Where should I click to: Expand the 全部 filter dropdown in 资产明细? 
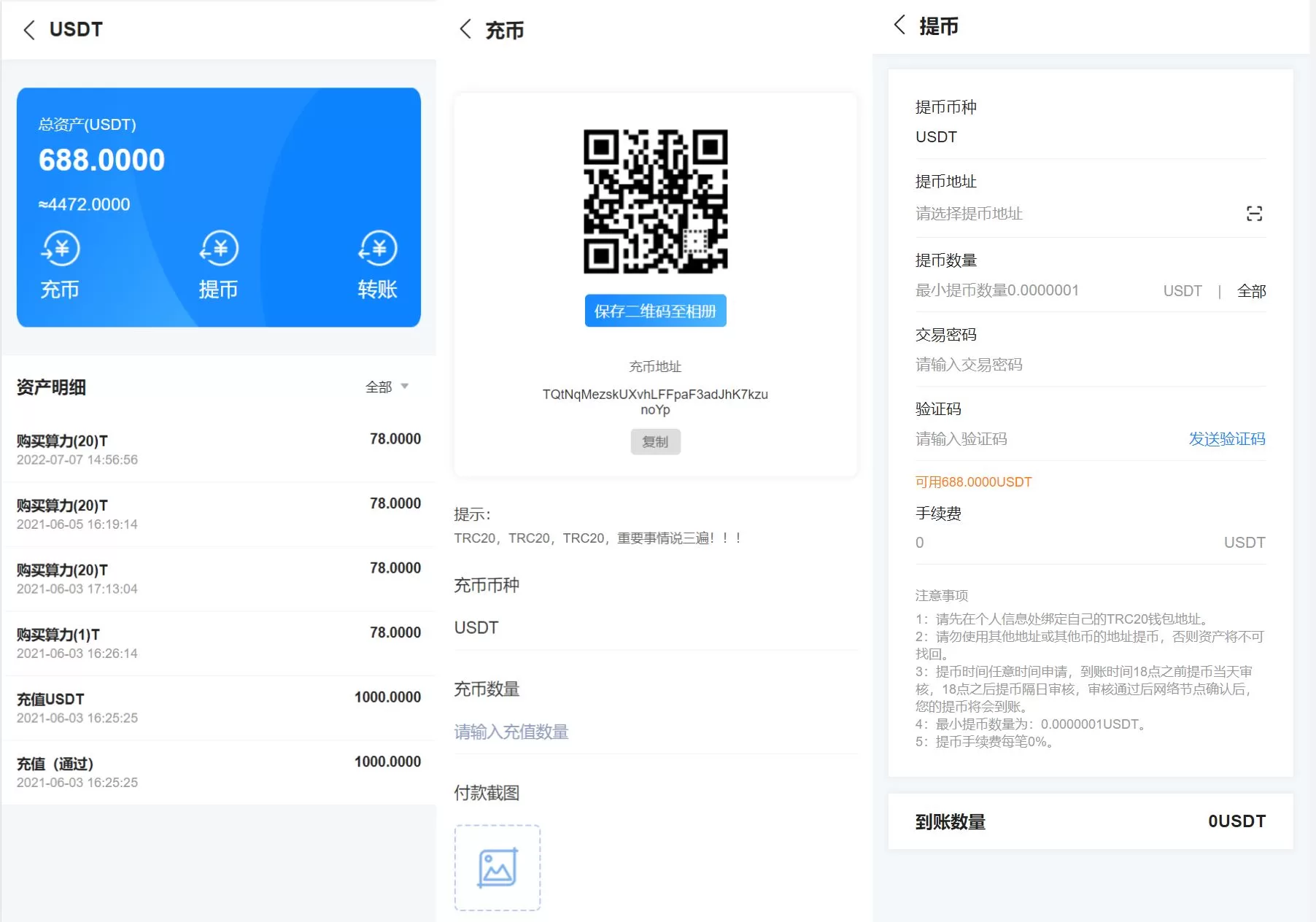pos(387,387)
